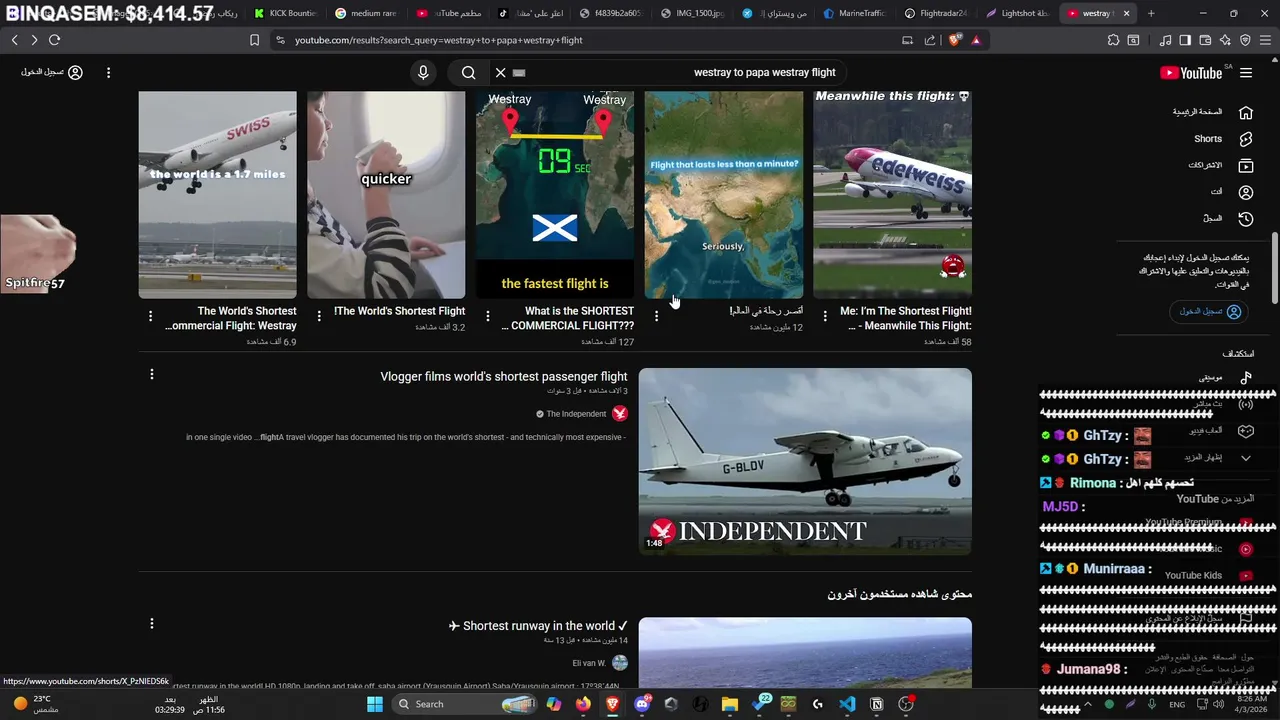Open The Independent channel avatar
Viewport: 1280px width, 720px height.
point(620,414)
